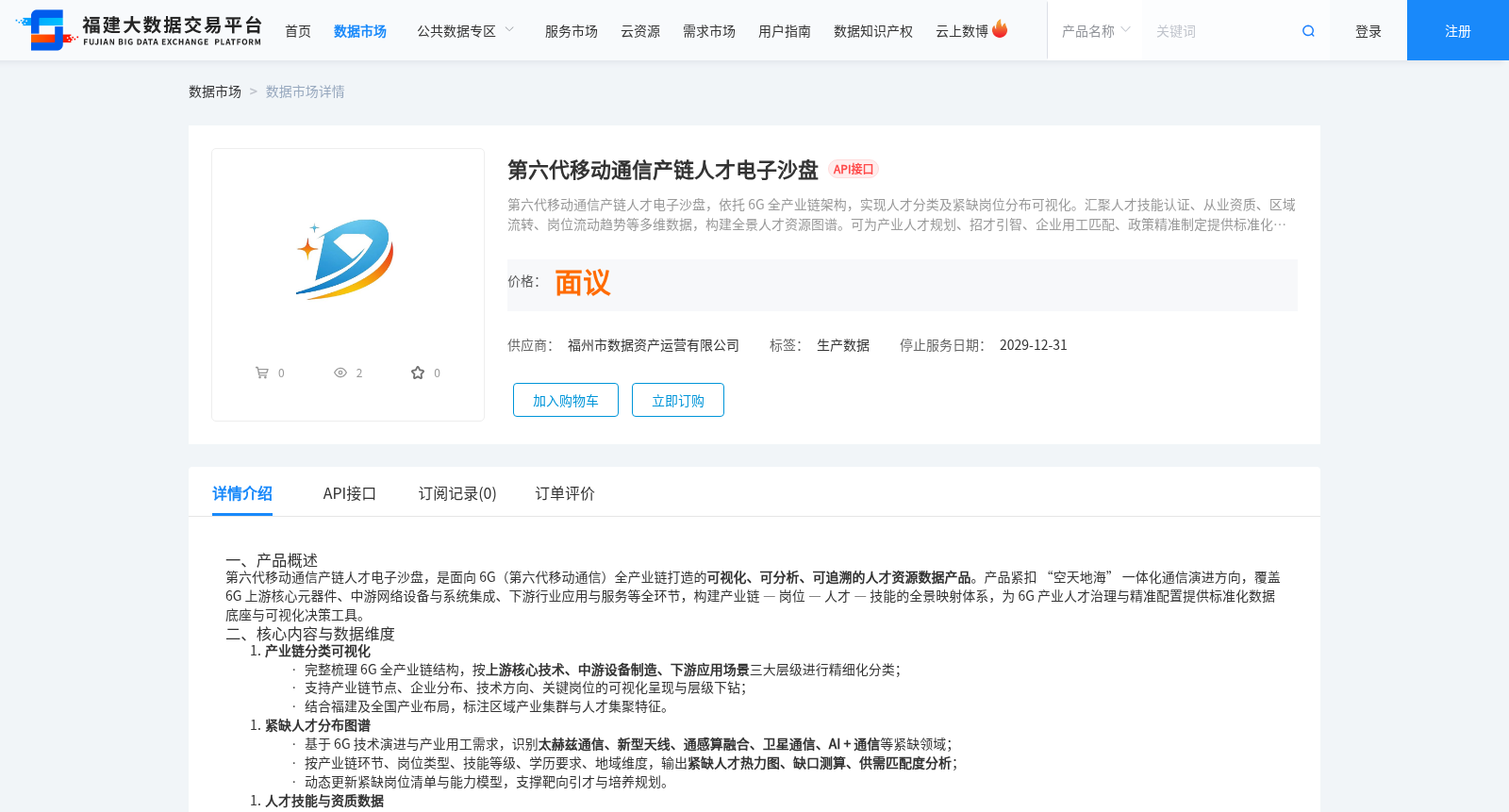Go to 服务市场 in the nav bar
1509x812 pixels.
(572, 31)
